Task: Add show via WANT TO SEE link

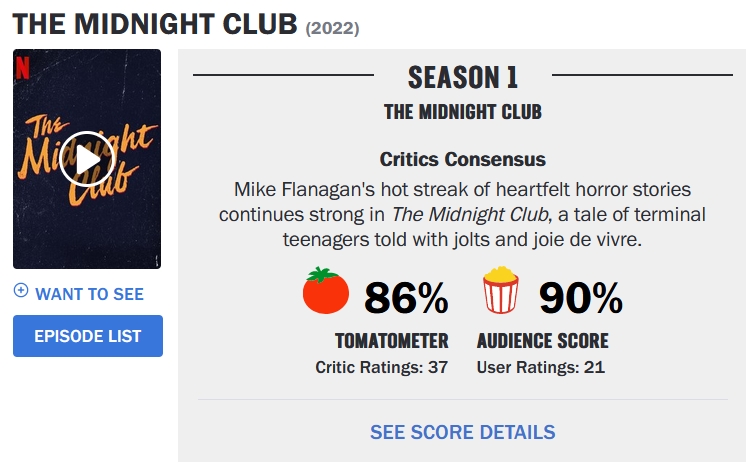Action: (x=89, y=294)
